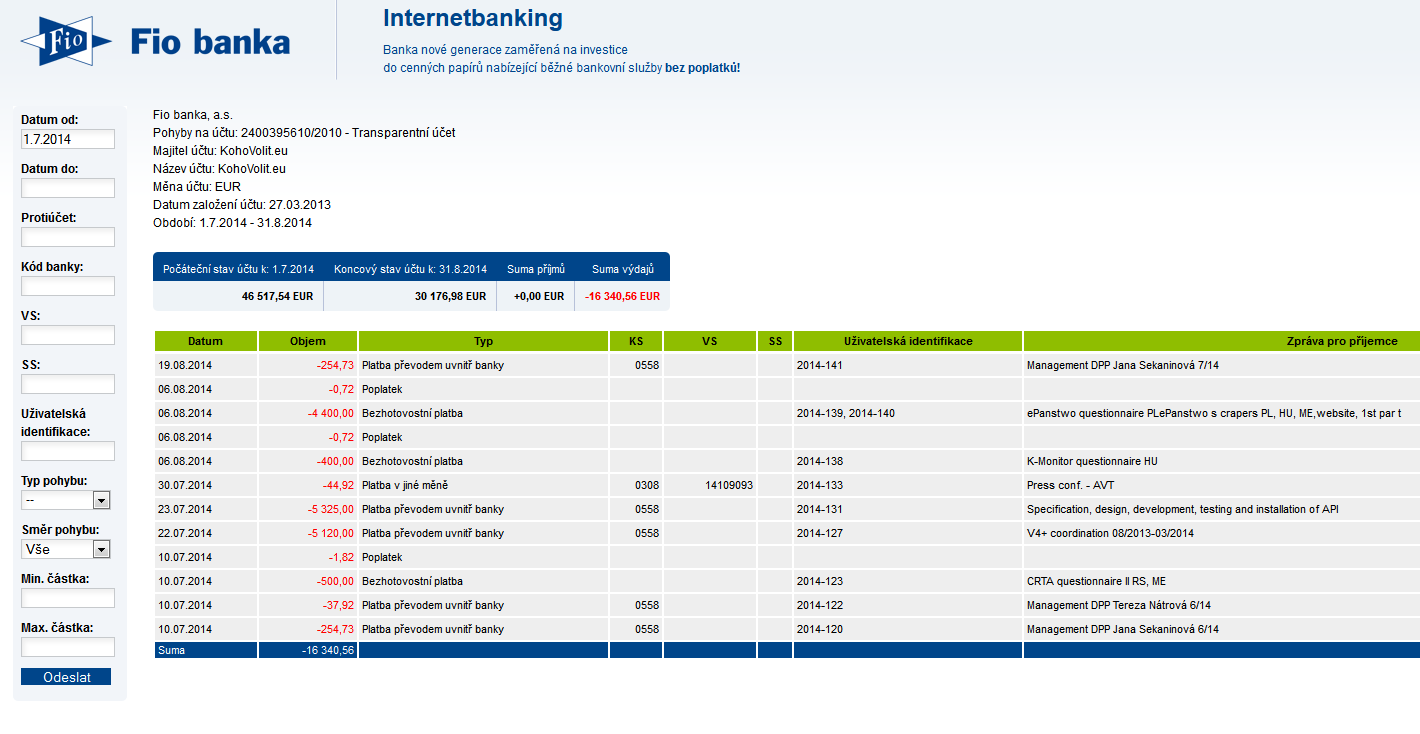Image resolution: width=1420 pixels, height=734 pixels.
Task: Click the opening balance 46 517,54 EUR
Action: point(278,296)
